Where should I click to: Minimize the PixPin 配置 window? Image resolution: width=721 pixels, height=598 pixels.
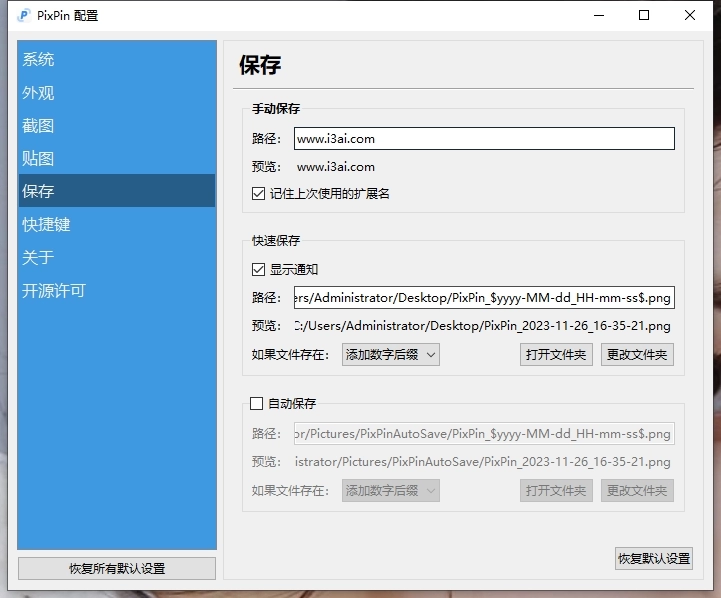(x=599, y=15)
